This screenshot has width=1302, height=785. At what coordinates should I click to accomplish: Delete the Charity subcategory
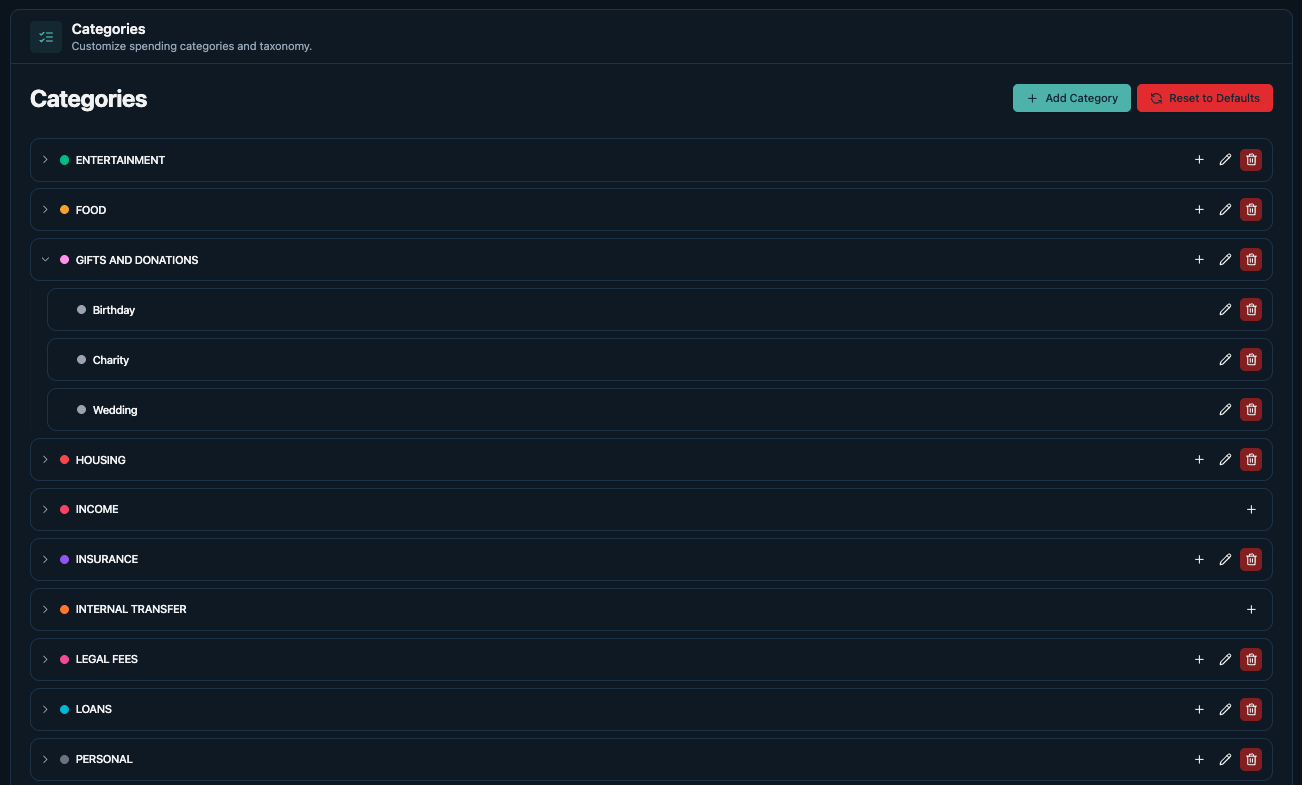coord(1251,359)
